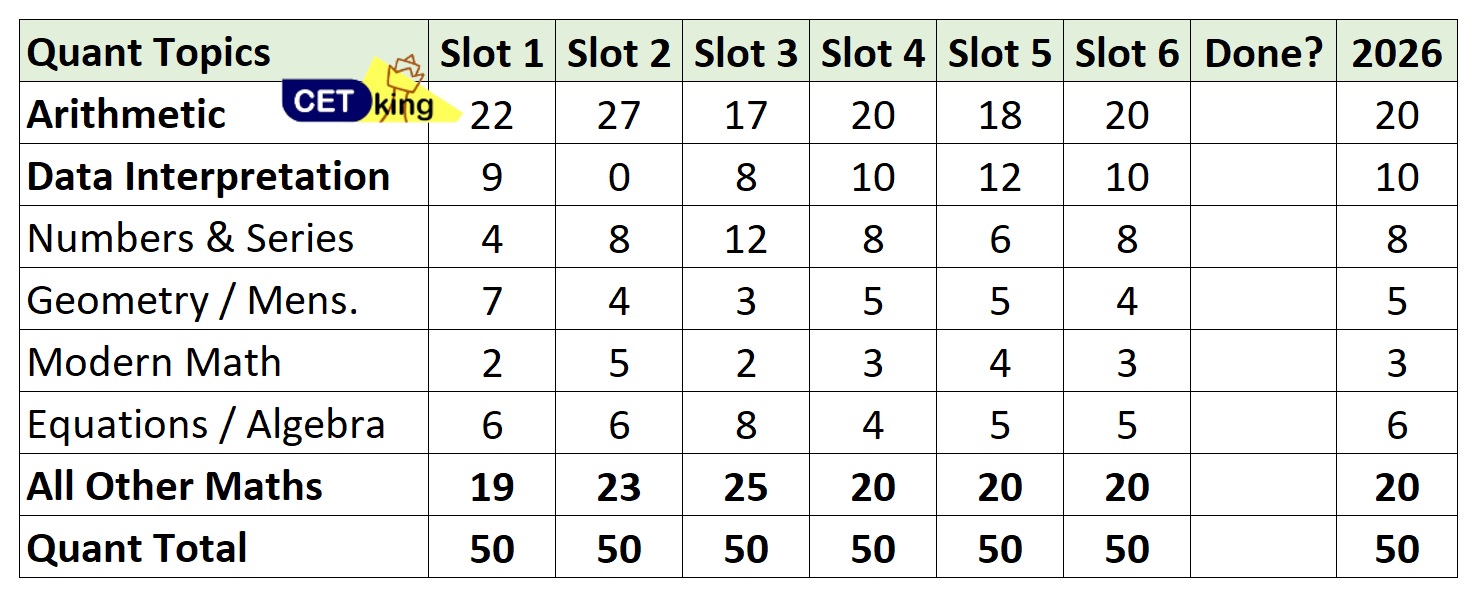Select the All Other Maths row label
Viewport: 1469px width, 591px height.
[x=174, y=486]
